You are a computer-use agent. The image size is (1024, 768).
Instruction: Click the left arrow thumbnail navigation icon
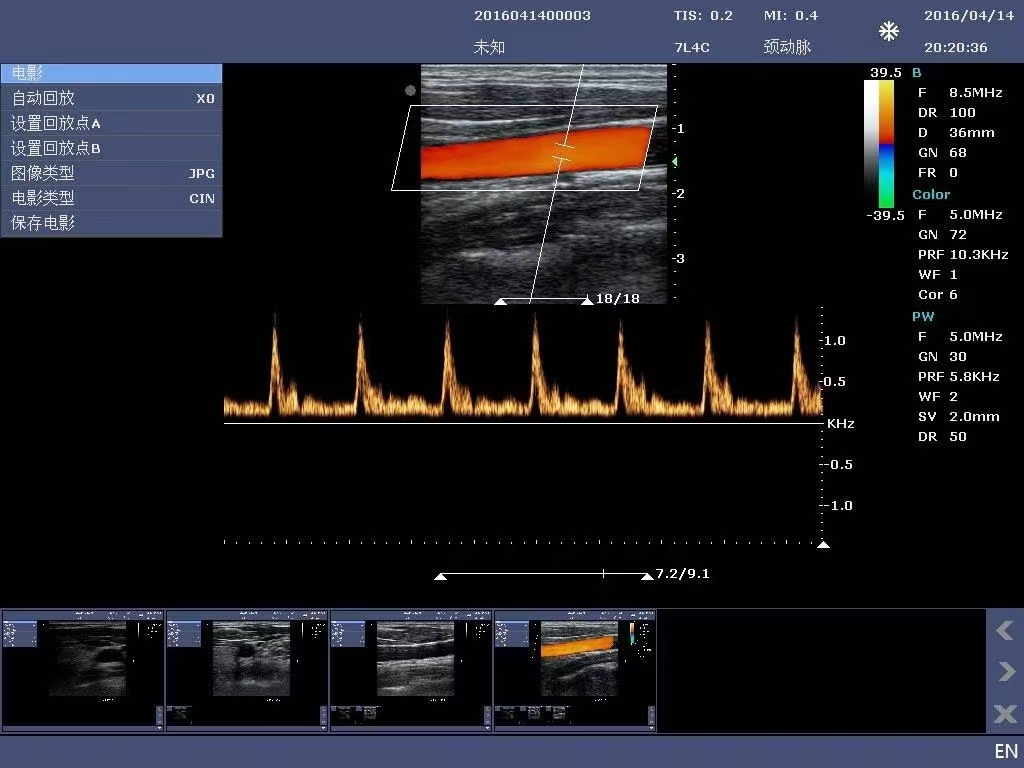(x=1004, y=630)
